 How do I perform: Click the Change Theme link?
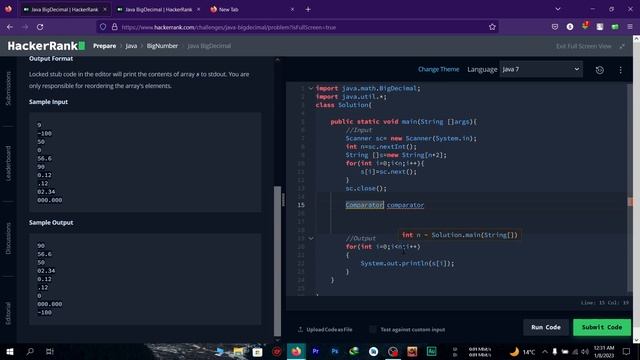coord(438,69)
